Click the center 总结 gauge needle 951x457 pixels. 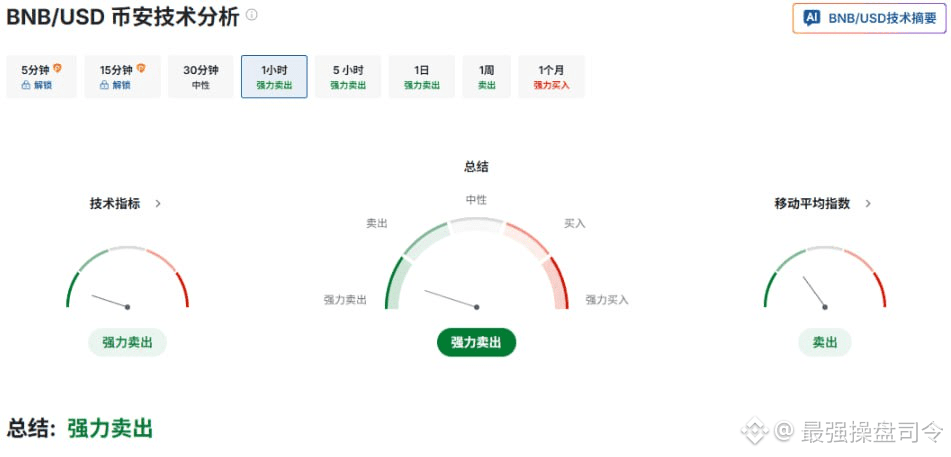[x=451, y=299]
